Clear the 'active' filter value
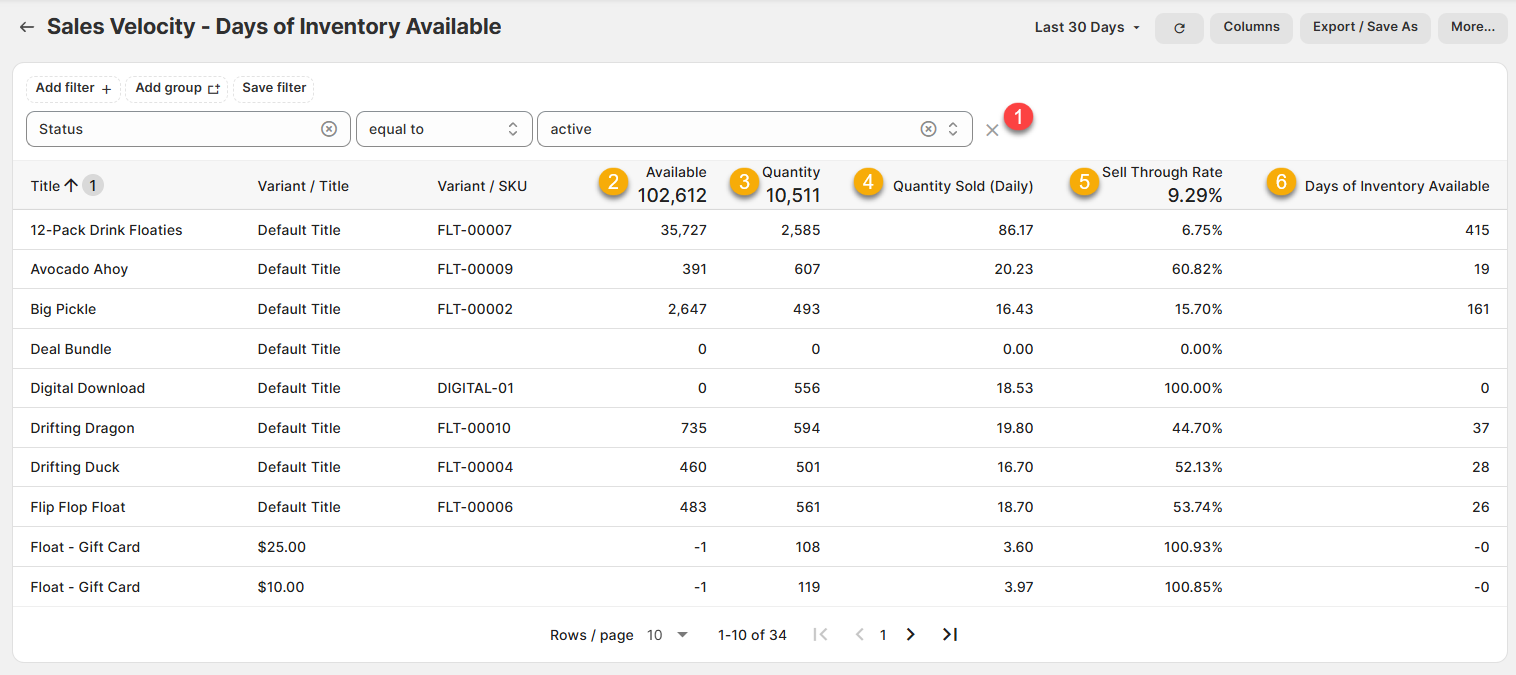Image resolution: width=1516 pixels, height=675 pixels. 928,129
